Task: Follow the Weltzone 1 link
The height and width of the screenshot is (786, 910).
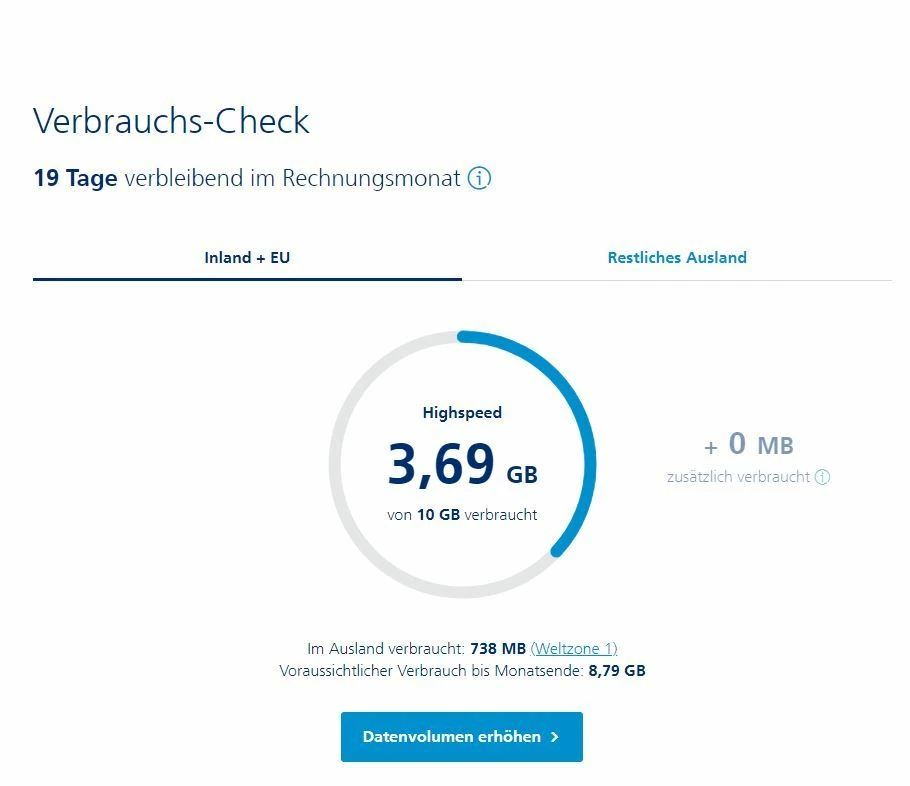Action: (x=574, y=648)
